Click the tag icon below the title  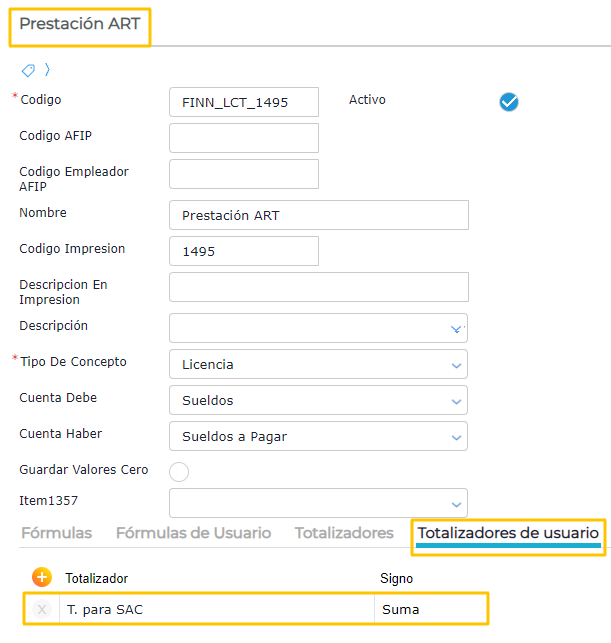tap(28, 70)
